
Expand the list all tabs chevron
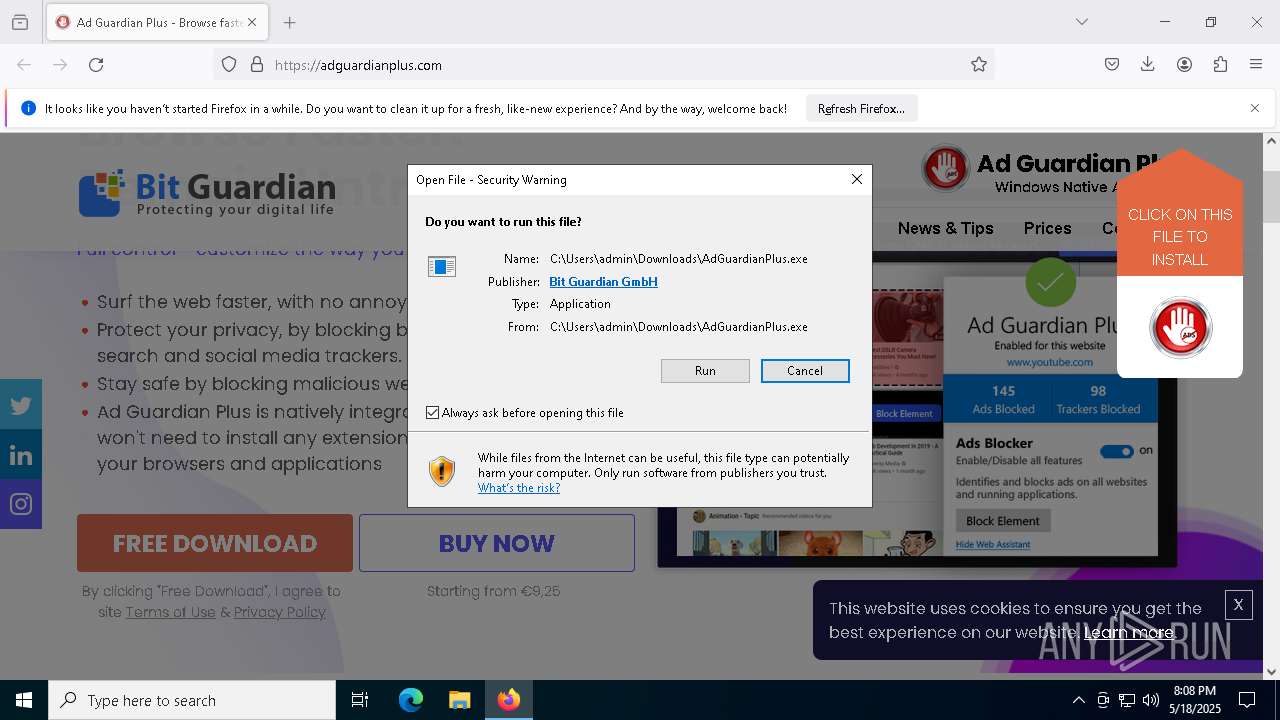(1082, 22)
